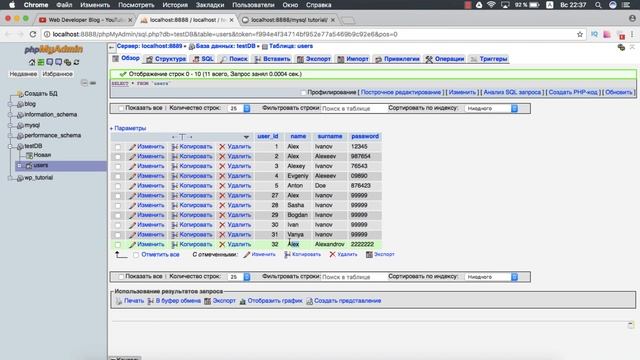
Task: Enable the Отметить все checkbox
Action: pos(136,254)
